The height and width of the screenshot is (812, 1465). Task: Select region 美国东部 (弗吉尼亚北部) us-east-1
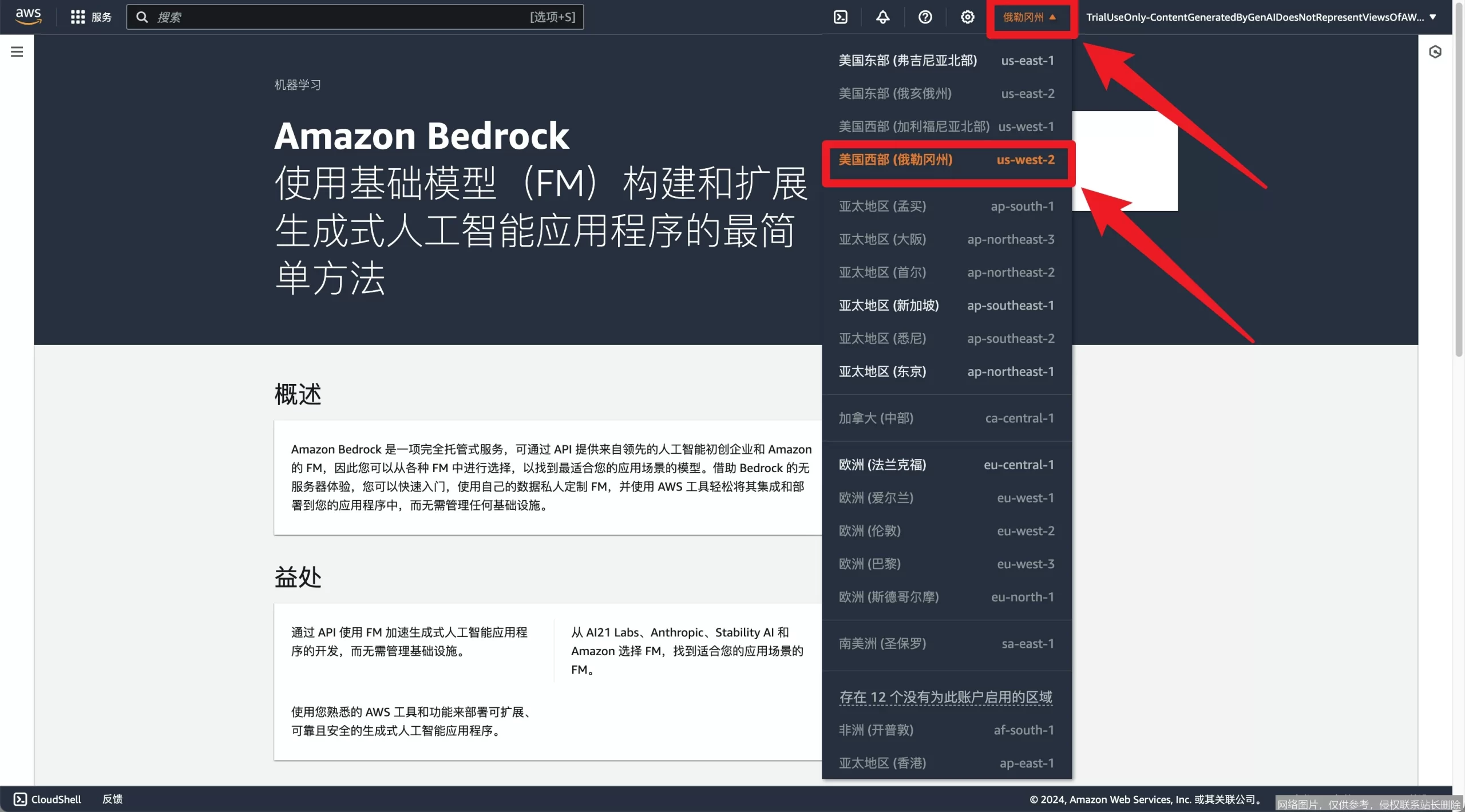click(x=947, y=61)
